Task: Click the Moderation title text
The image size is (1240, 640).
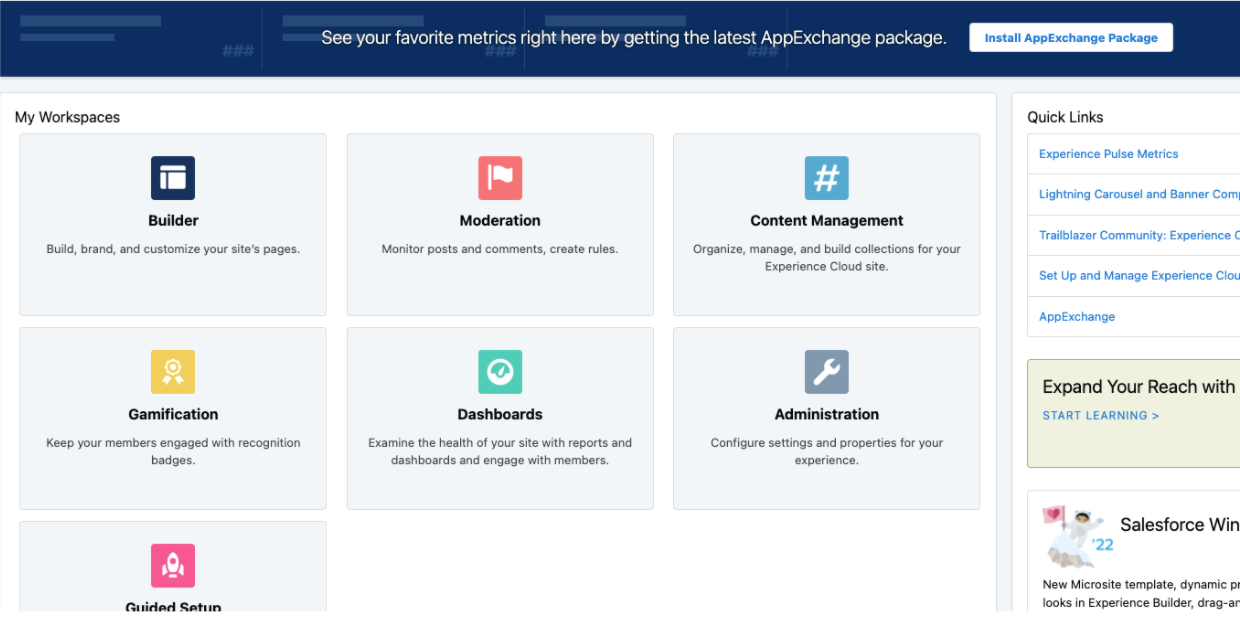Action: [x=500, y=221]
